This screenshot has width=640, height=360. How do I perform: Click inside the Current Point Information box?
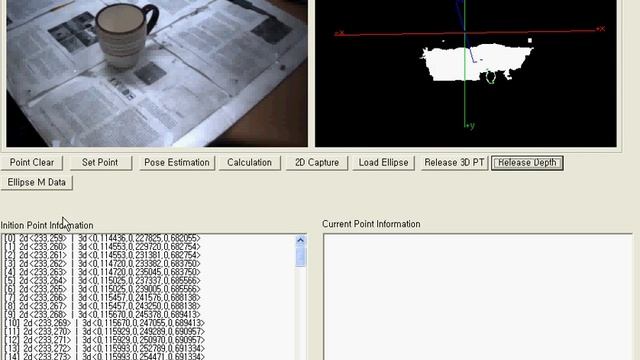click(478, 297)
